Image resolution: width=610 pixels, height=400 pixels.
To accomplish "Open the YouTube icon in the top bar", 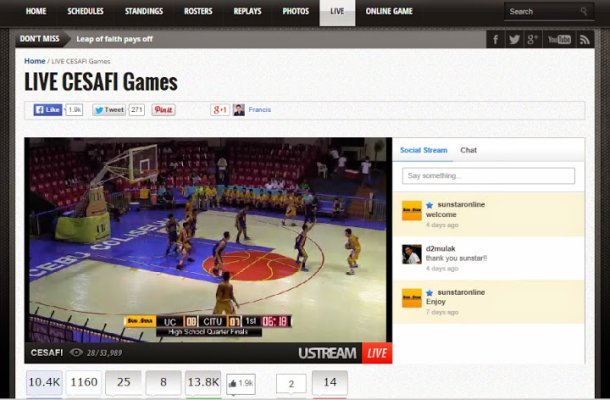I will (559, 39).
